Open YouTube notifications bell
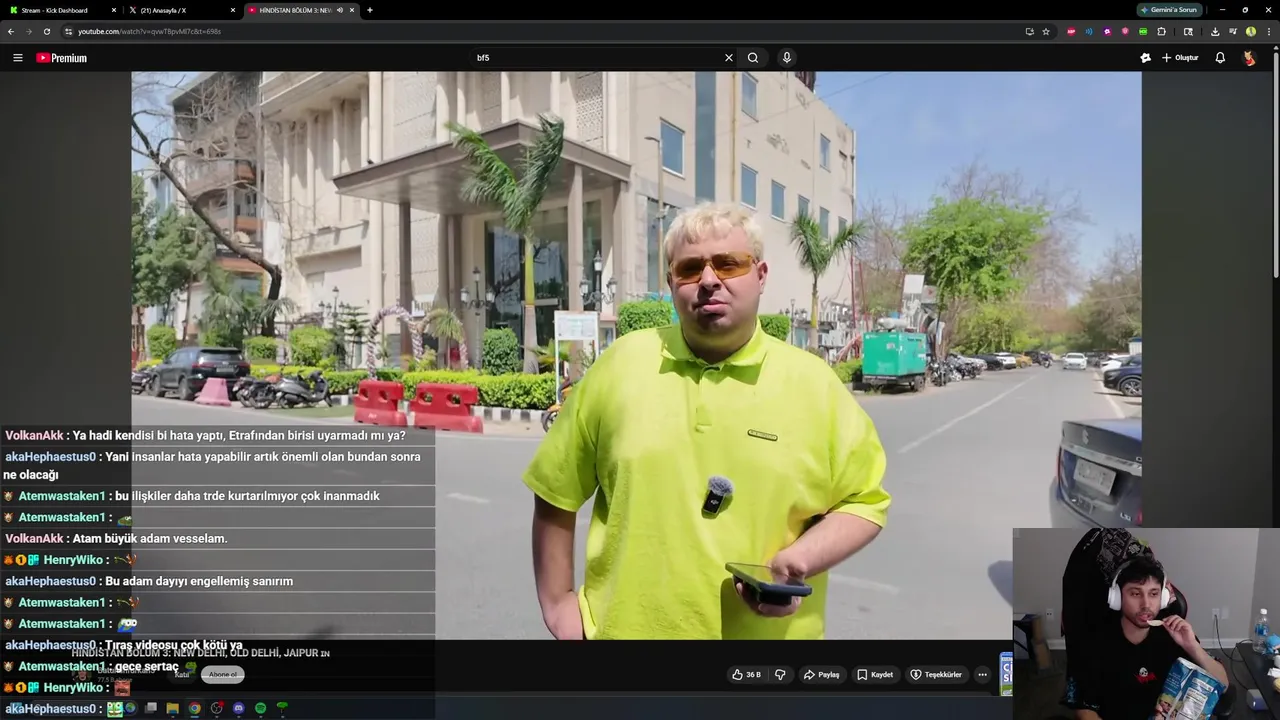The image size is (1280, 720). click(x=1220, y=58)
